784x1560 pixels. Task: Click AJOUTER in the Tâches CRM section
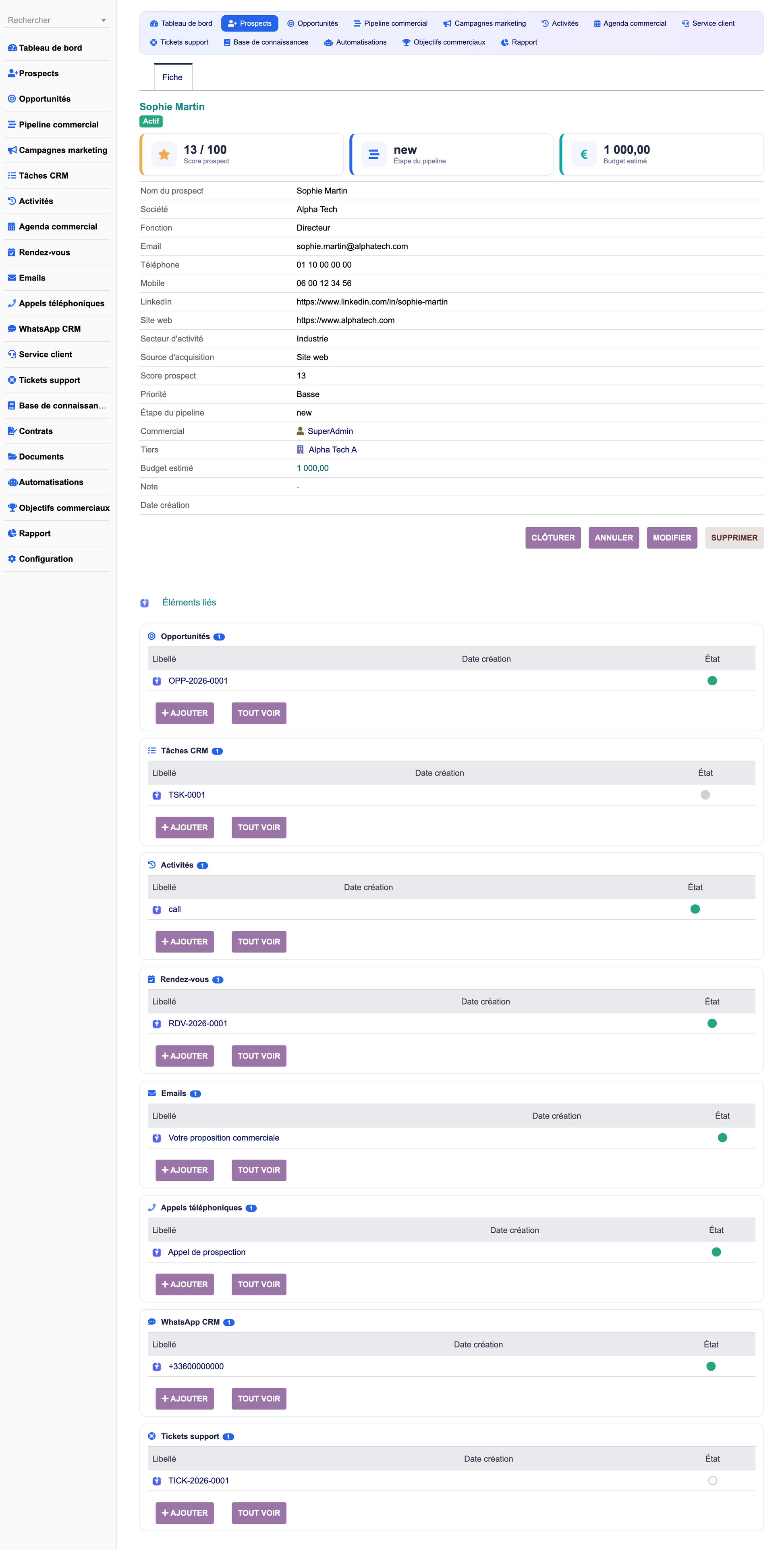pyautogui.click(x=185, y=828)
